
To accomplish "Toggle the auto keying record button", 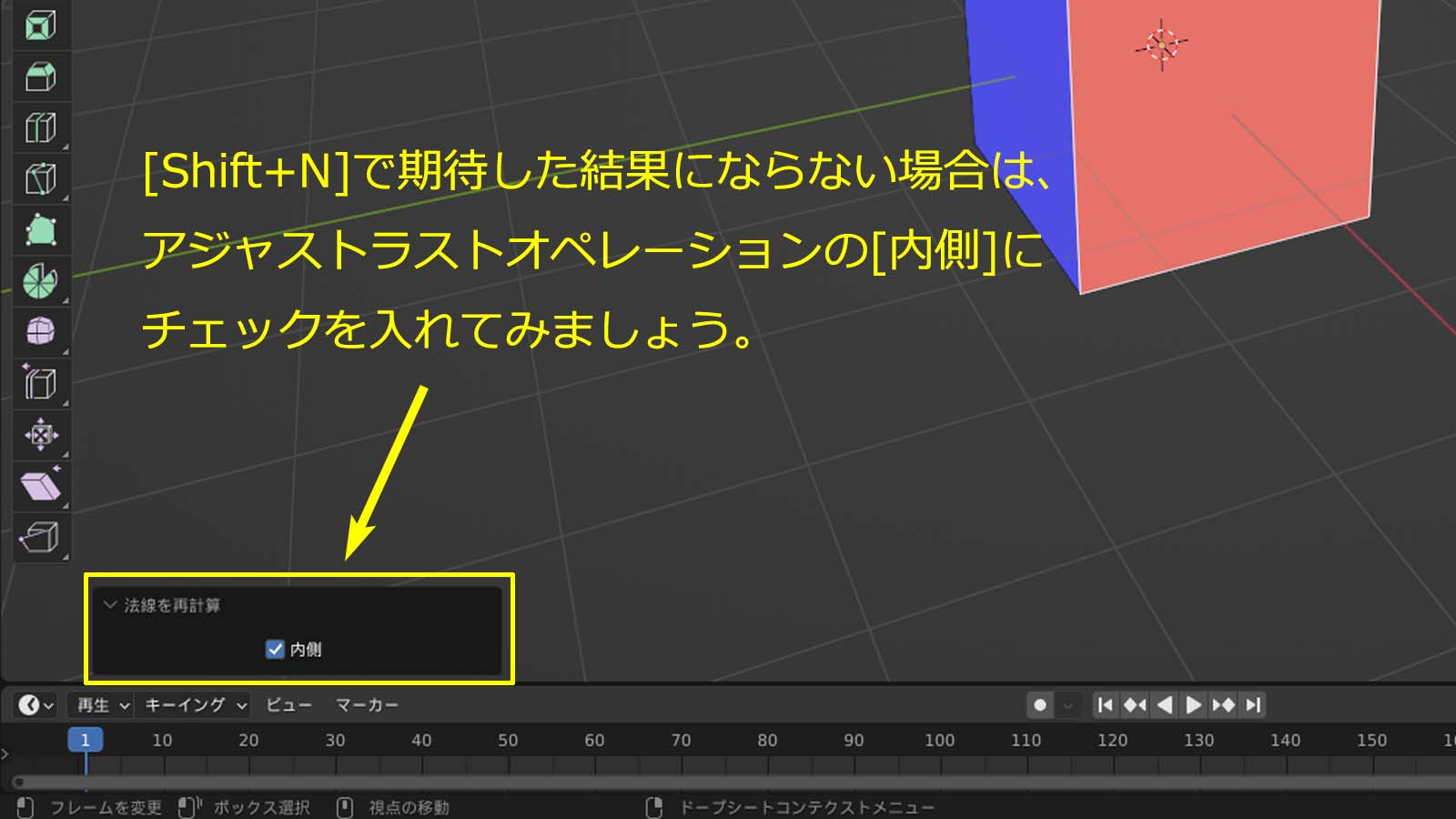I will tap(1040, 704).
